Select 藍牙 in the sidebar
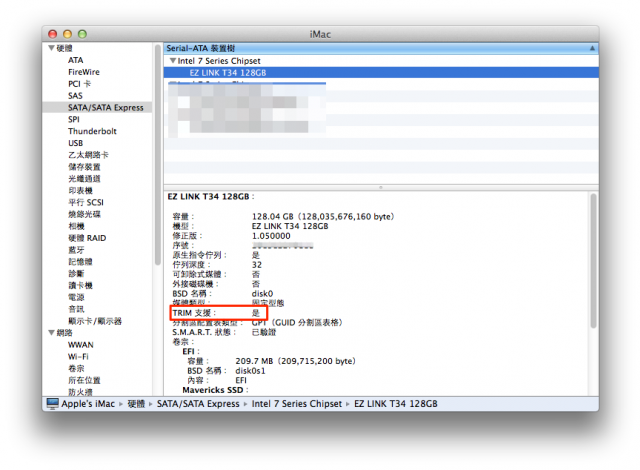The width and height of the screenshot is (640, 470). pos(76,250)
